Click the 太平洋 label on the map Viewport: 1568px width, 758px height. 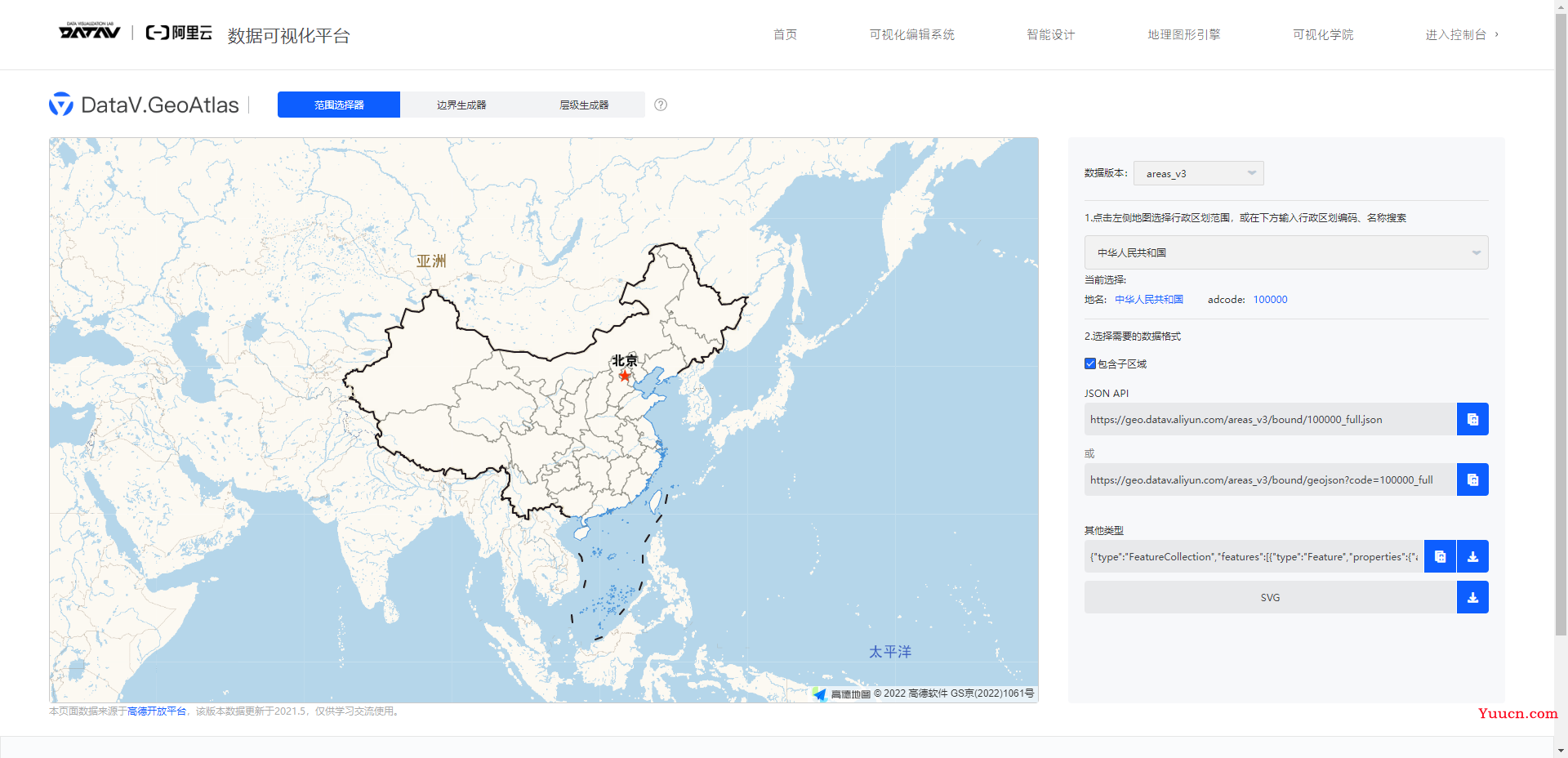click(x=890, y=652)
